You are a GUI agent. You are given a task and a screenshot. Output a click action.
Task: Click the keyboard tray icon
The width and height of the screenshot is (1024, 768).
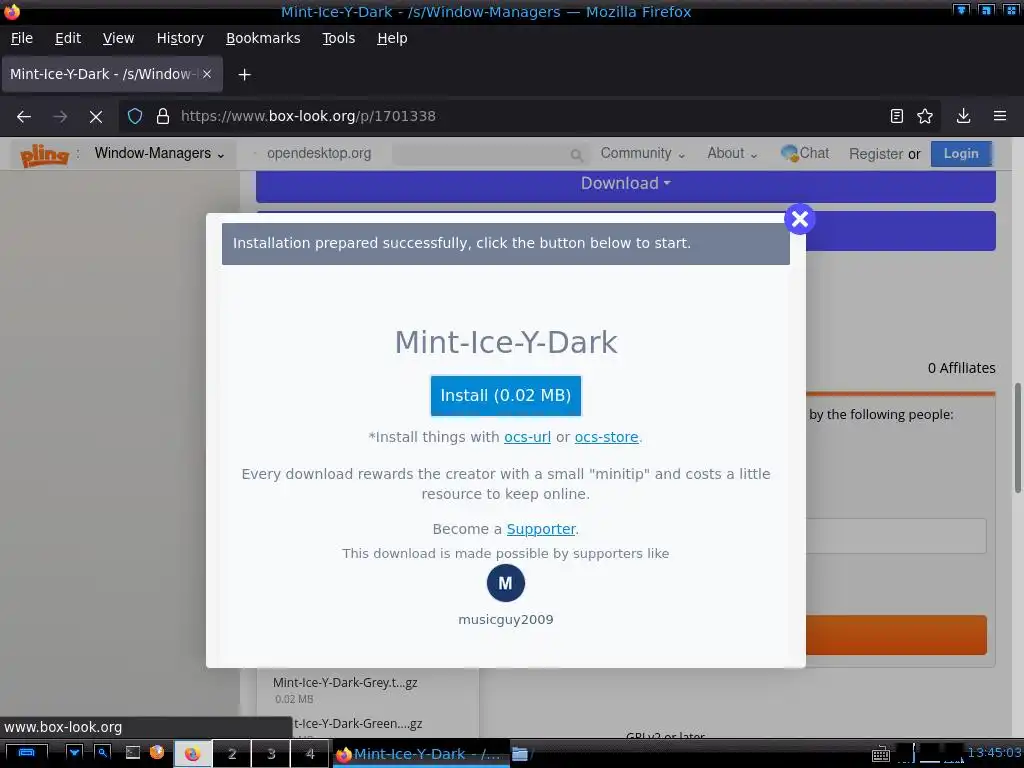(880, 754)
